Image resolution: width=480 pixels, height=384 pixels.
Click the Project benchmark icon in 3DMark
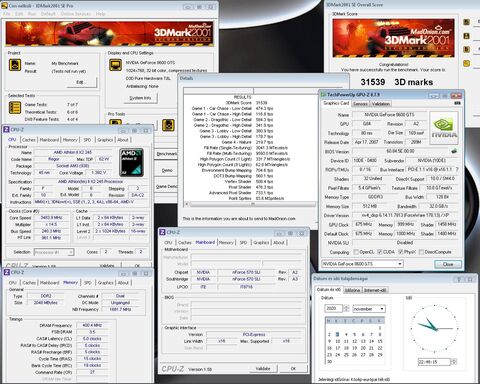point(15,65)
